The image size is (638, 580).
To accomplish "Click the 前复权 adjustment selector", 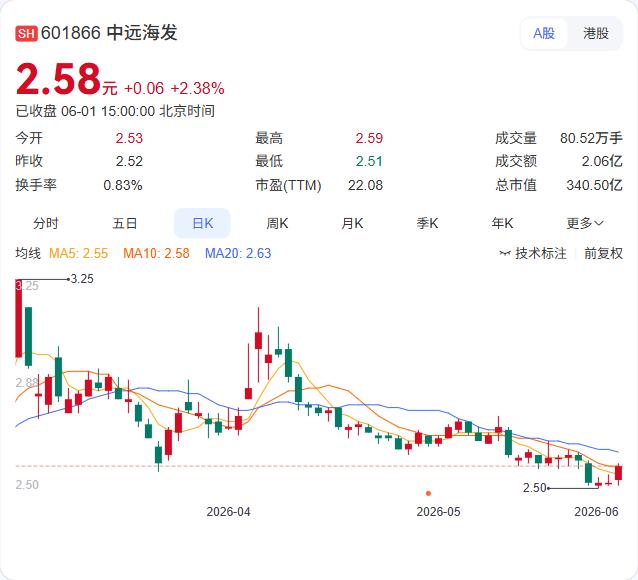I will point(603,253).
